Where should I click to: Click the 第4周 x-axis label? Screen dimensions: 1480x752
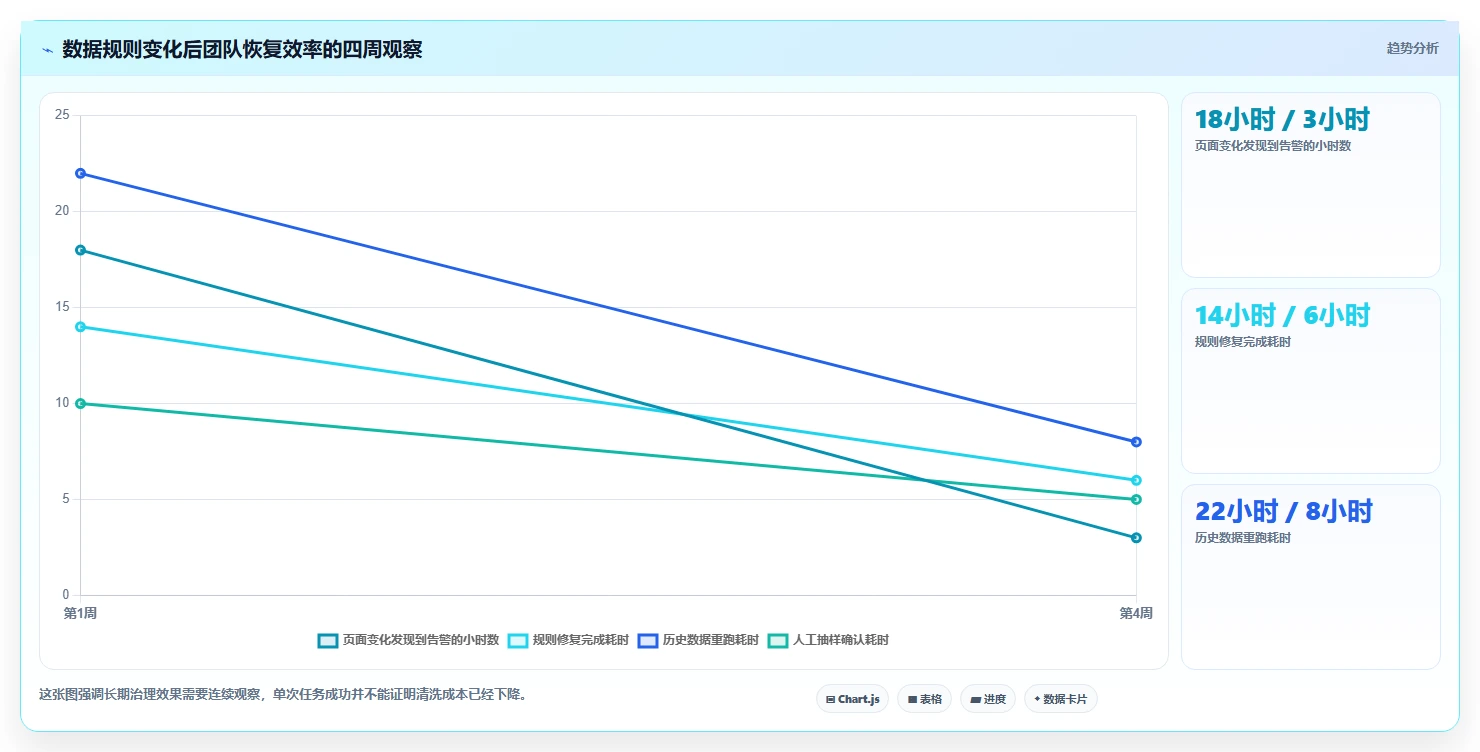[x=1136, y=613]
